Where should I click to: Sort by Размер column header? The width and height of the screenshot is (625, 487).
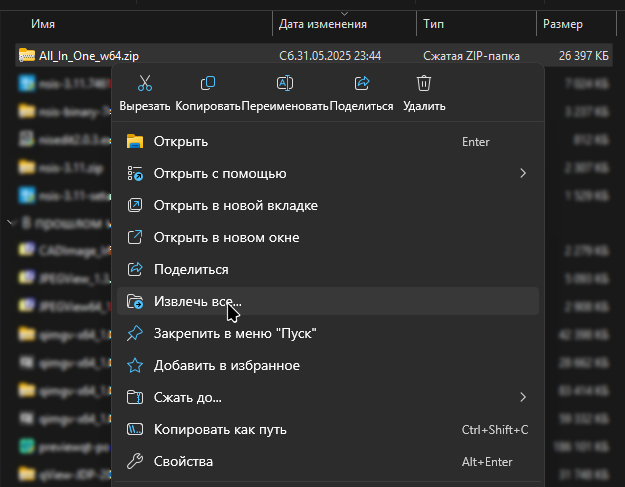point(562,24)
